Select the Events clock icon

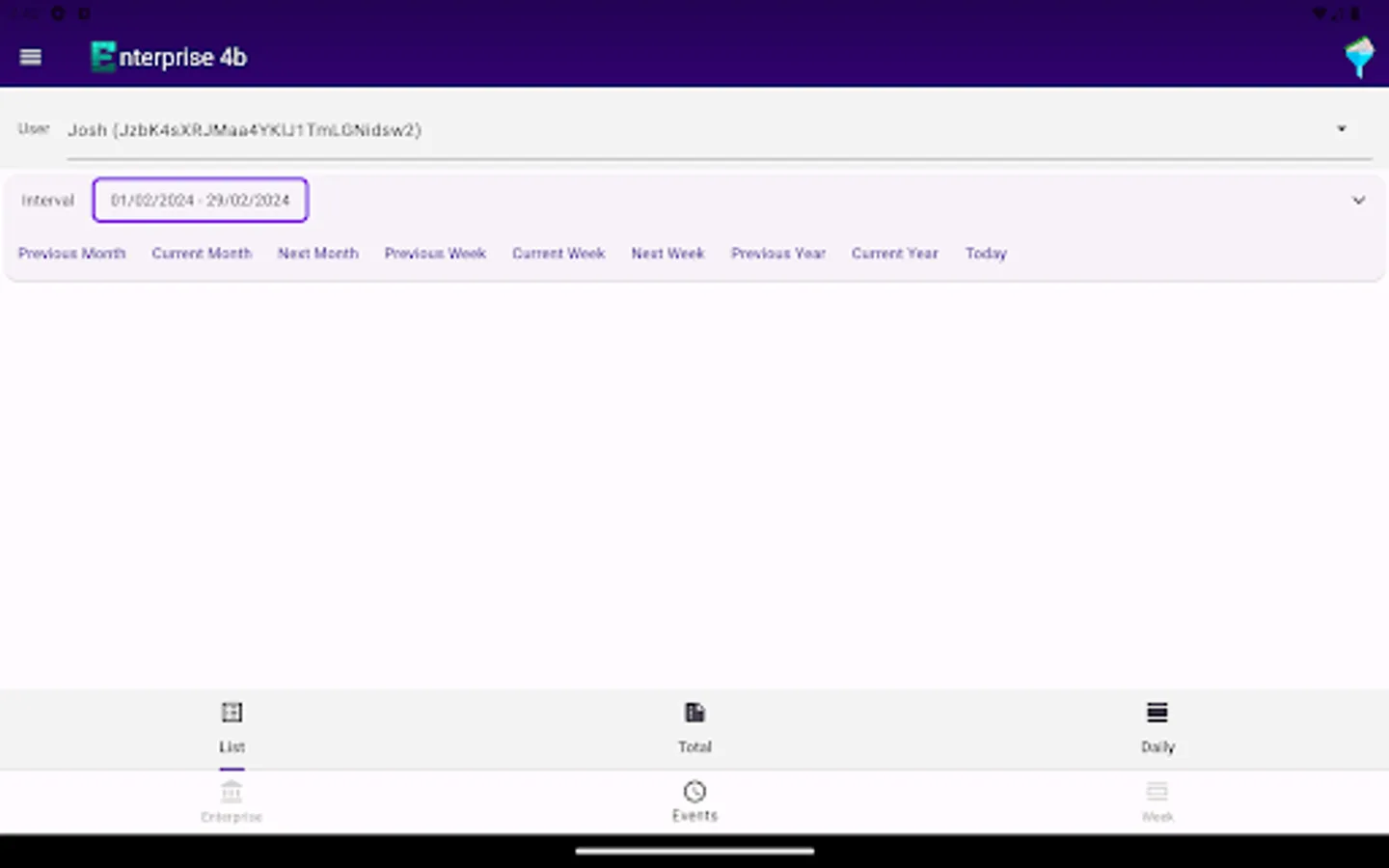pyautogui.click(x=694, y=792)
